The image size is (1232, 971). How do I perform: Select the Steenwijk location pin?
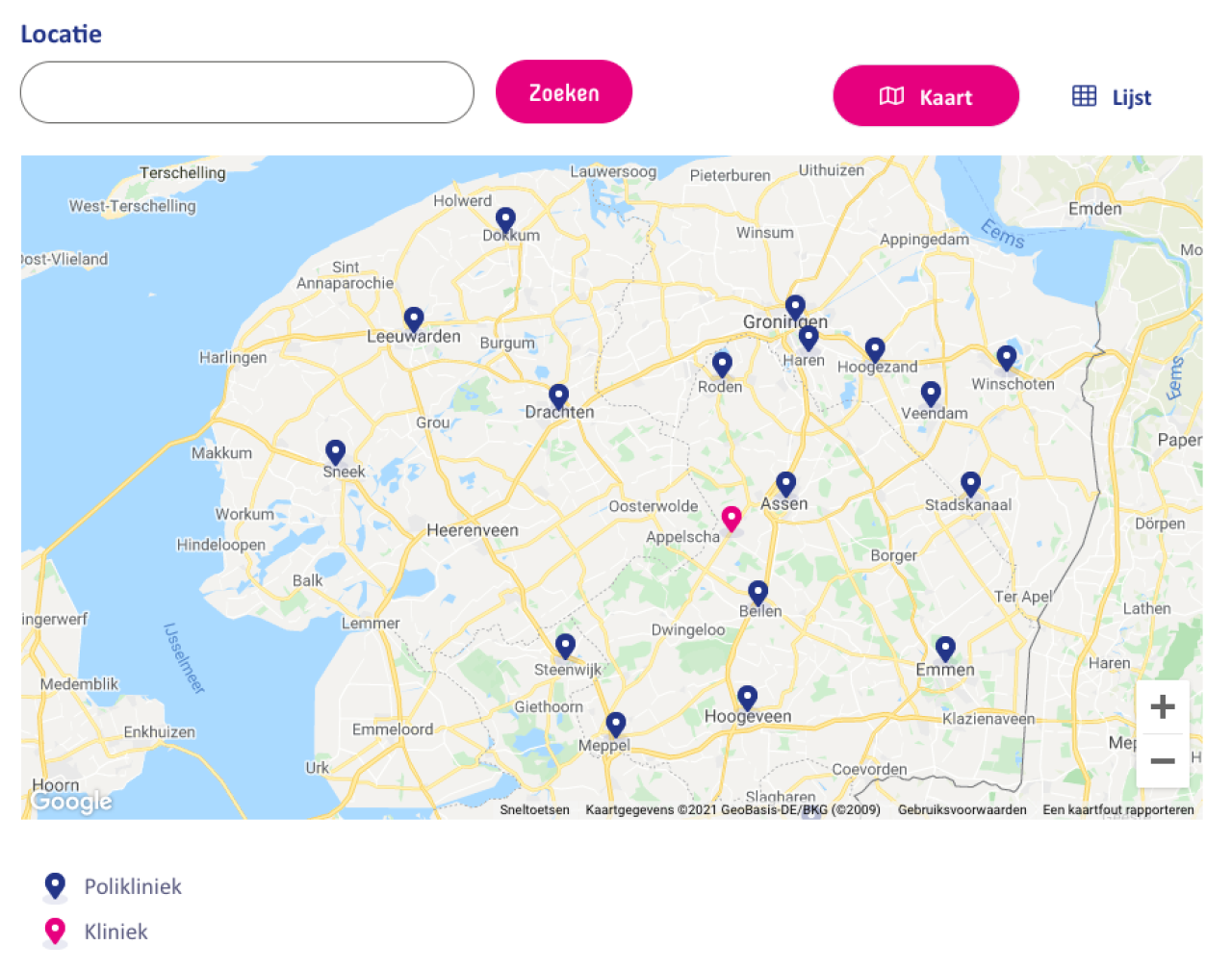[565, 645]
